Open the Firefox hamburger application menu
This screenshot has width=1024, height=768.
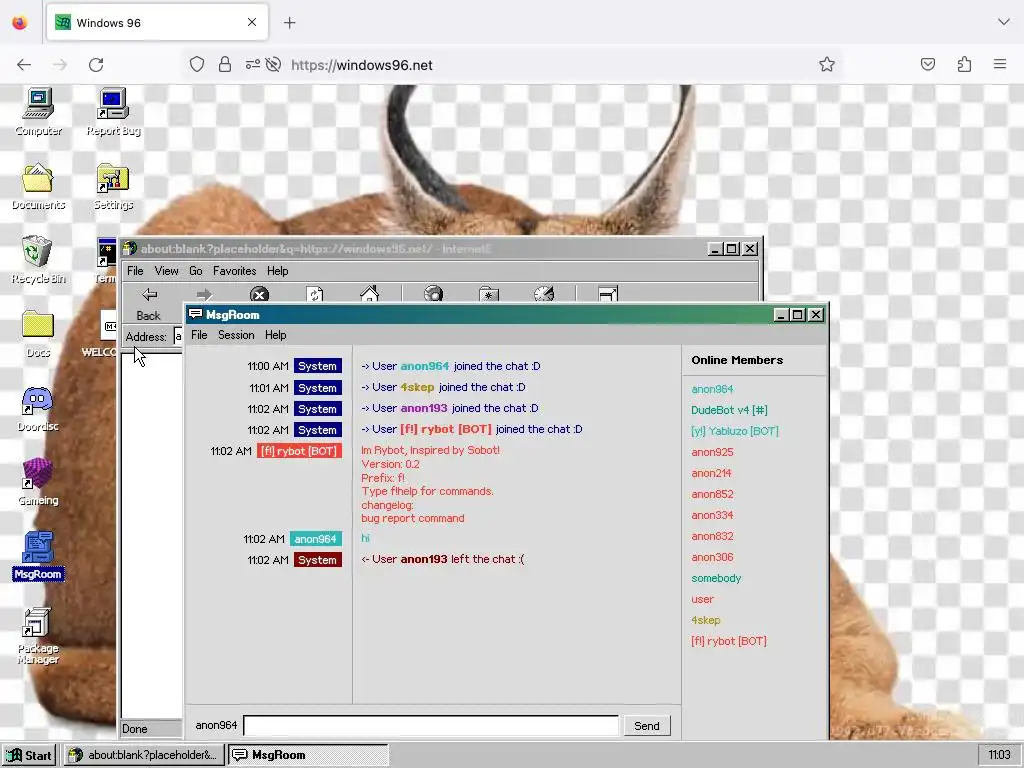[x=1000, y=64]
